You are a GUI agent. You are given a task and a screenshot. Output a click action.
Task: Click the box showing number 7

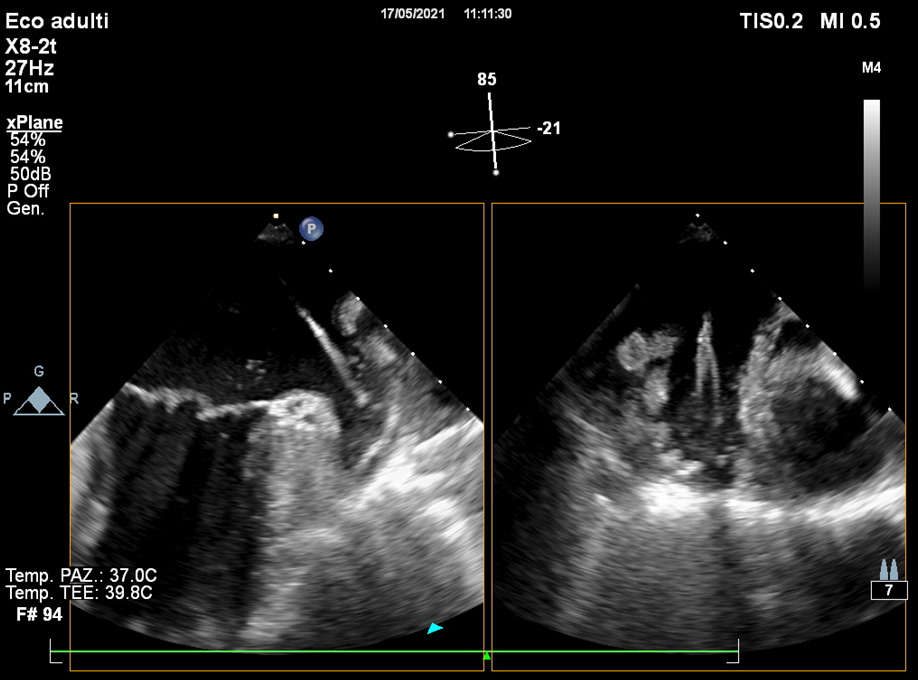coord(888,590)
